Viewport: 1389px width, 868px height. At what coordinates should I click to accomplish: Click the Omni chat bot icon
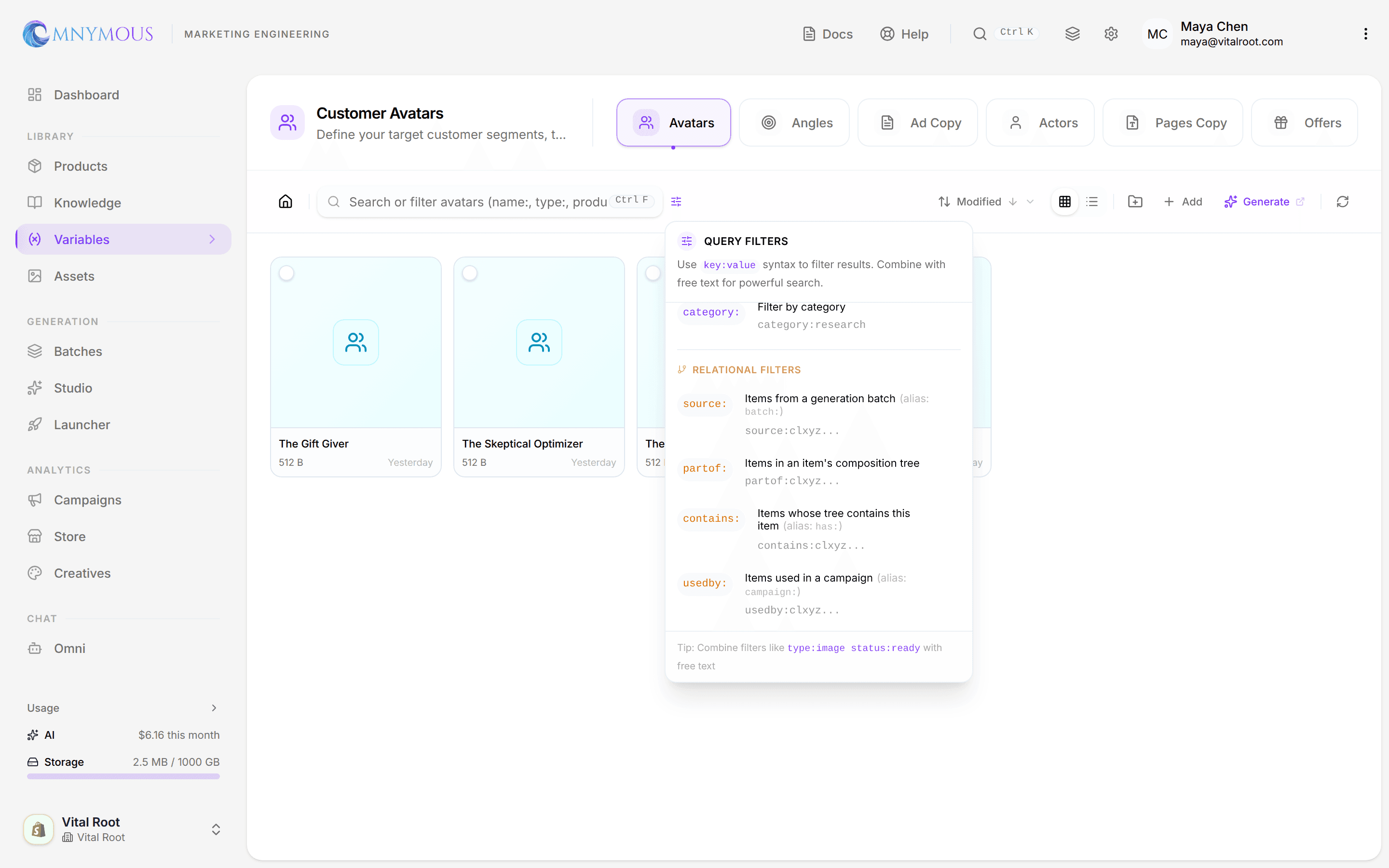pos(35,649)
